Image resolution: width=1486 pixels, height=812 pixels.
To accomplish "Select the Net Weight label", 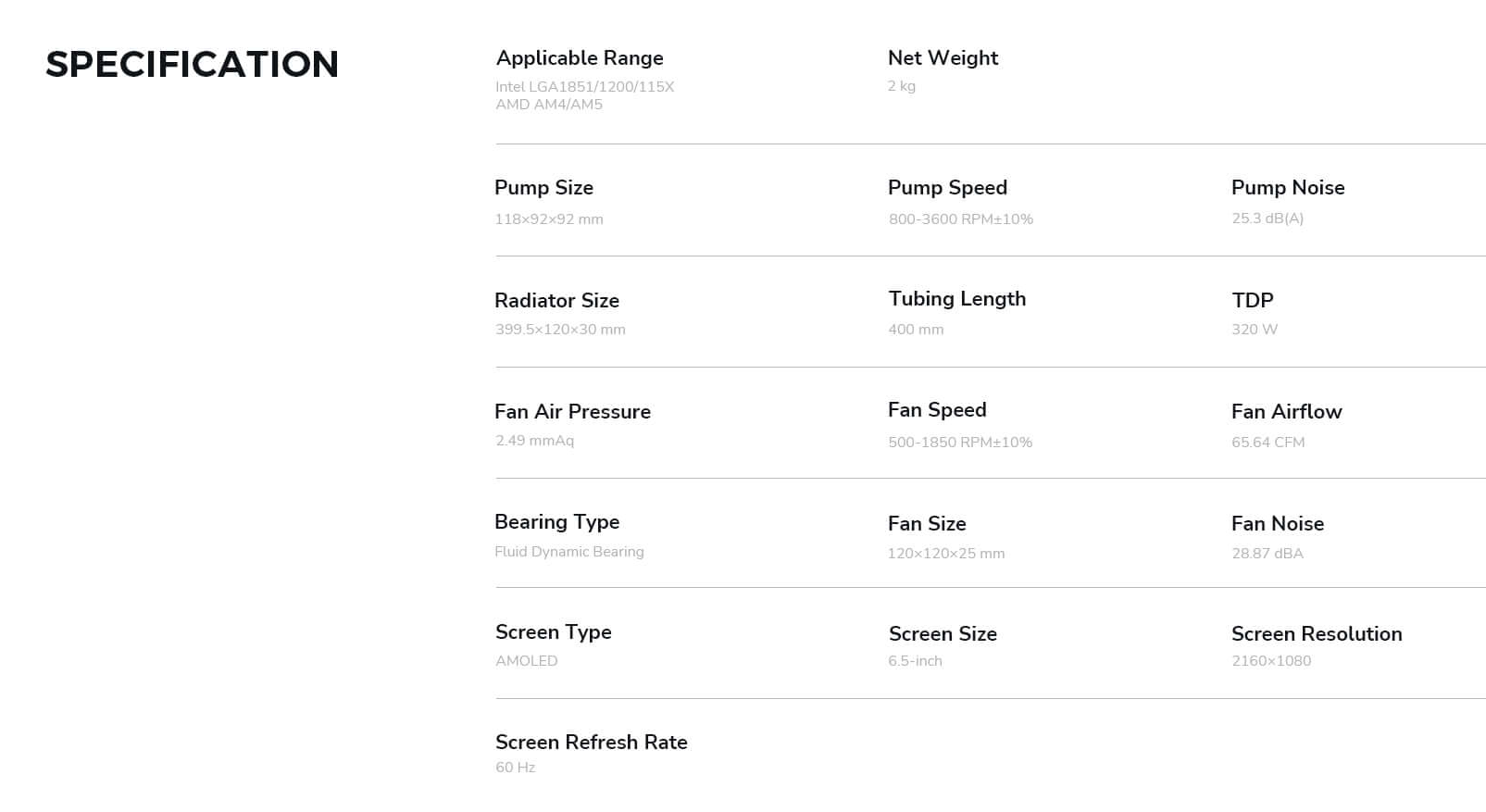I will (x=943, y=57).
